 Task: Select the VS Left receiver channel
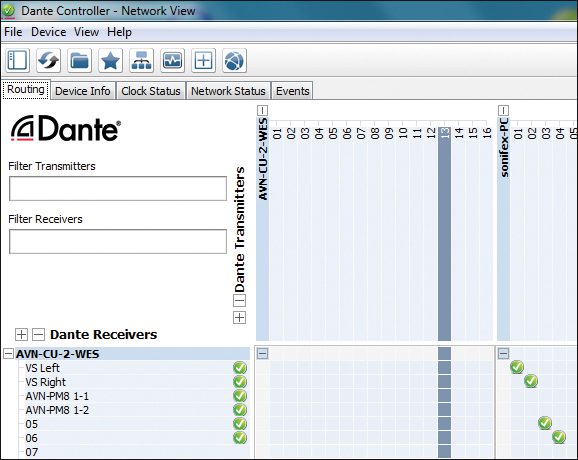42,368
